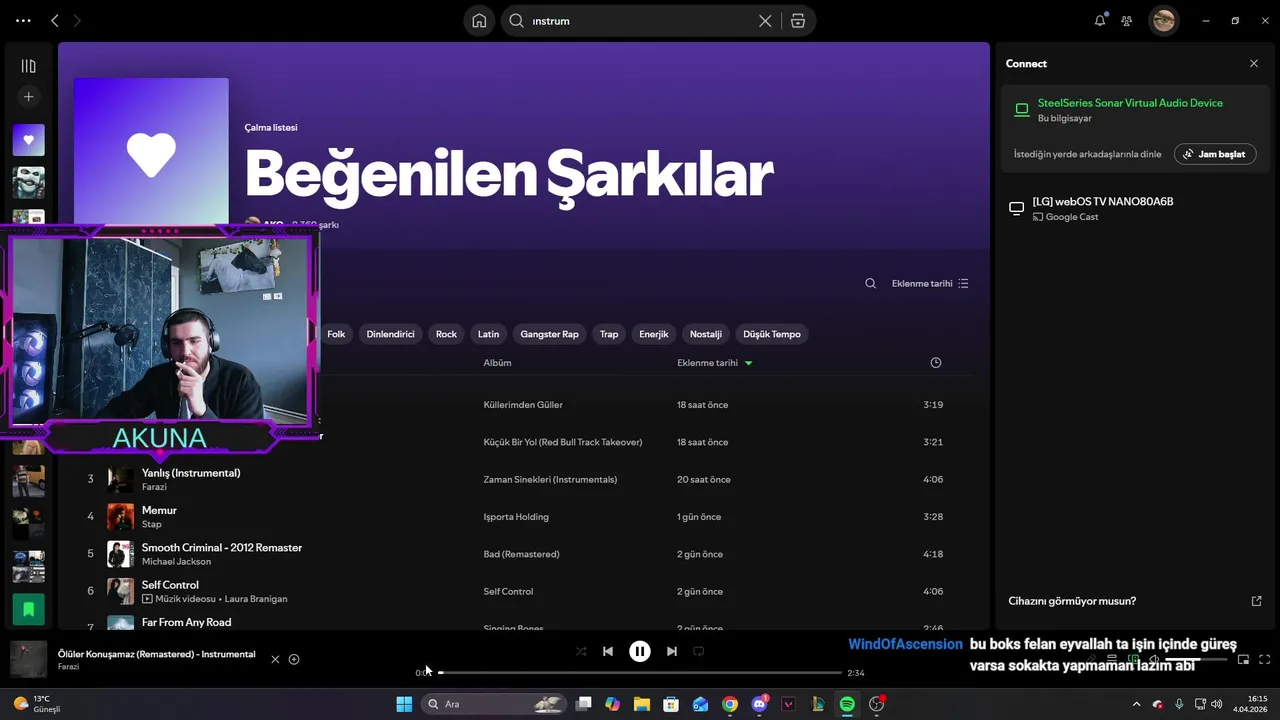The image size is (1280, 720).
Task: Open the Spotify Home page
Action: [480, 21]
